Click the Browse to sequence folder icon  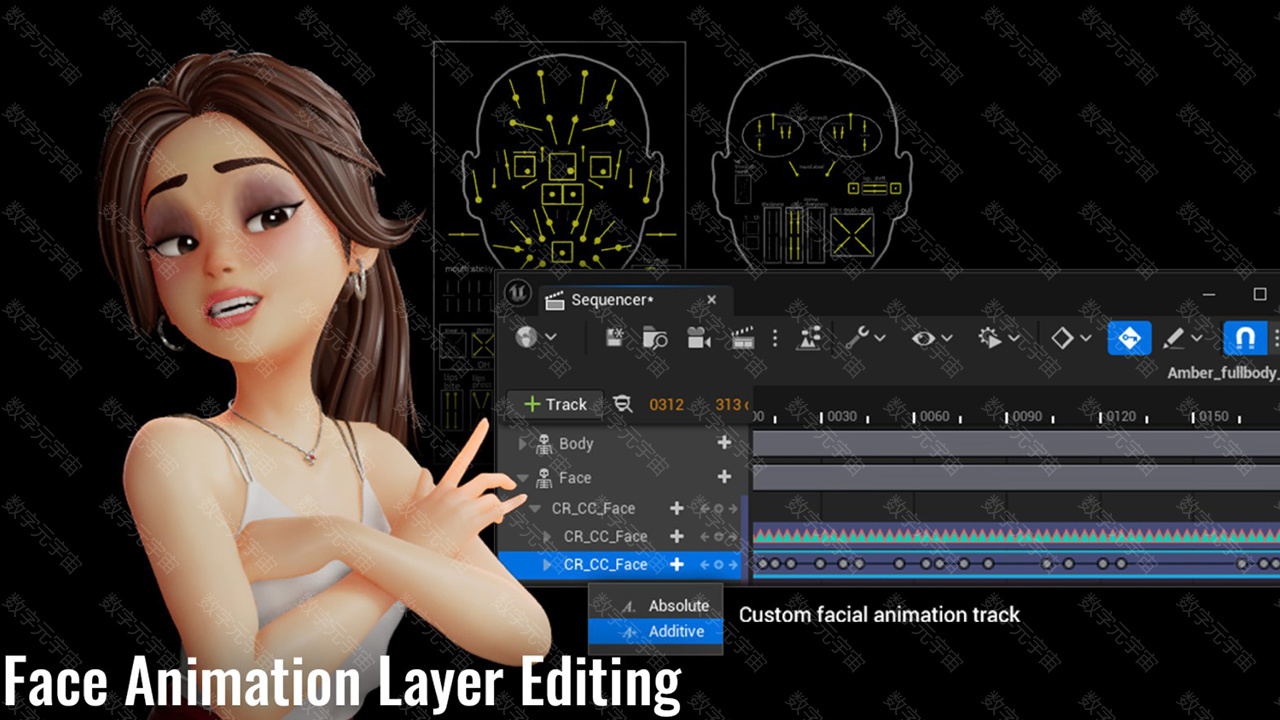tap(655, 338)
